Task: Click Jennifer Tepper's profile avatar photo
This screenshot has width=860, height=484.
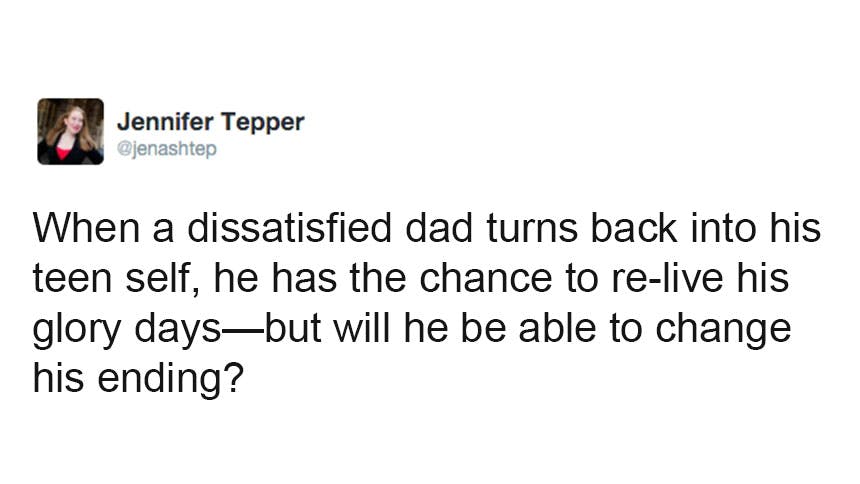Action: (70, 131)
